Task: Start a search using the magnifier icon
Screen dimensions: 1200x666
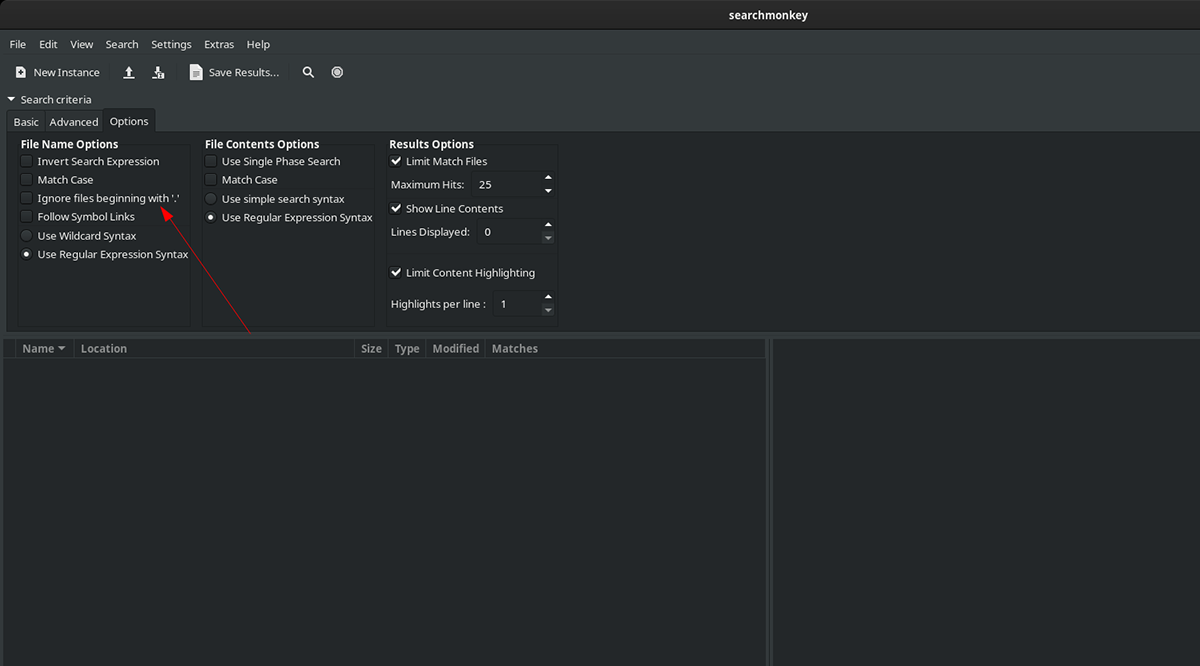Action: [x=308, y=71]
